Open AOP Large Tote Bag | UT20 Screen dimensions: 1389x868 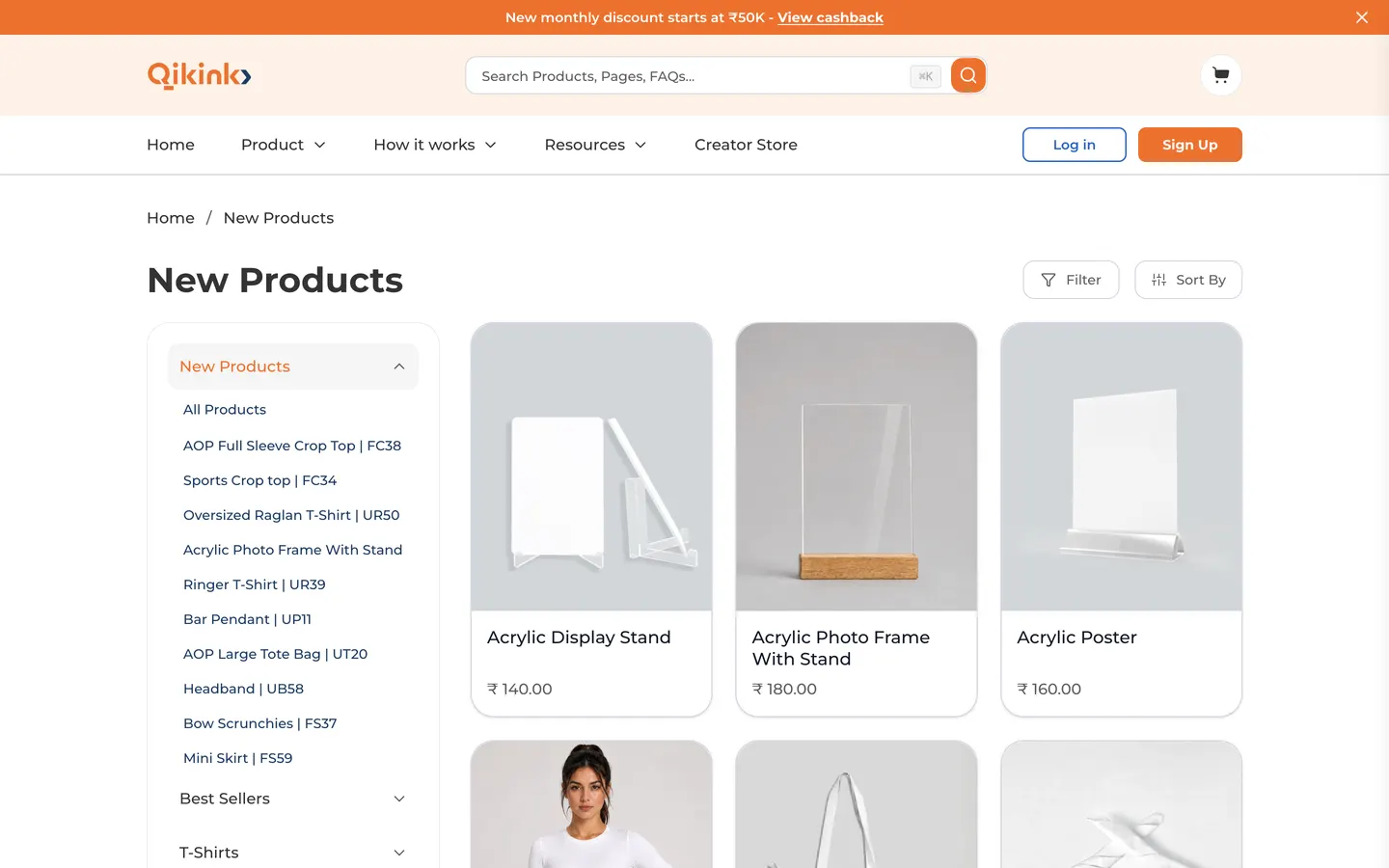[x=276, y=654]
